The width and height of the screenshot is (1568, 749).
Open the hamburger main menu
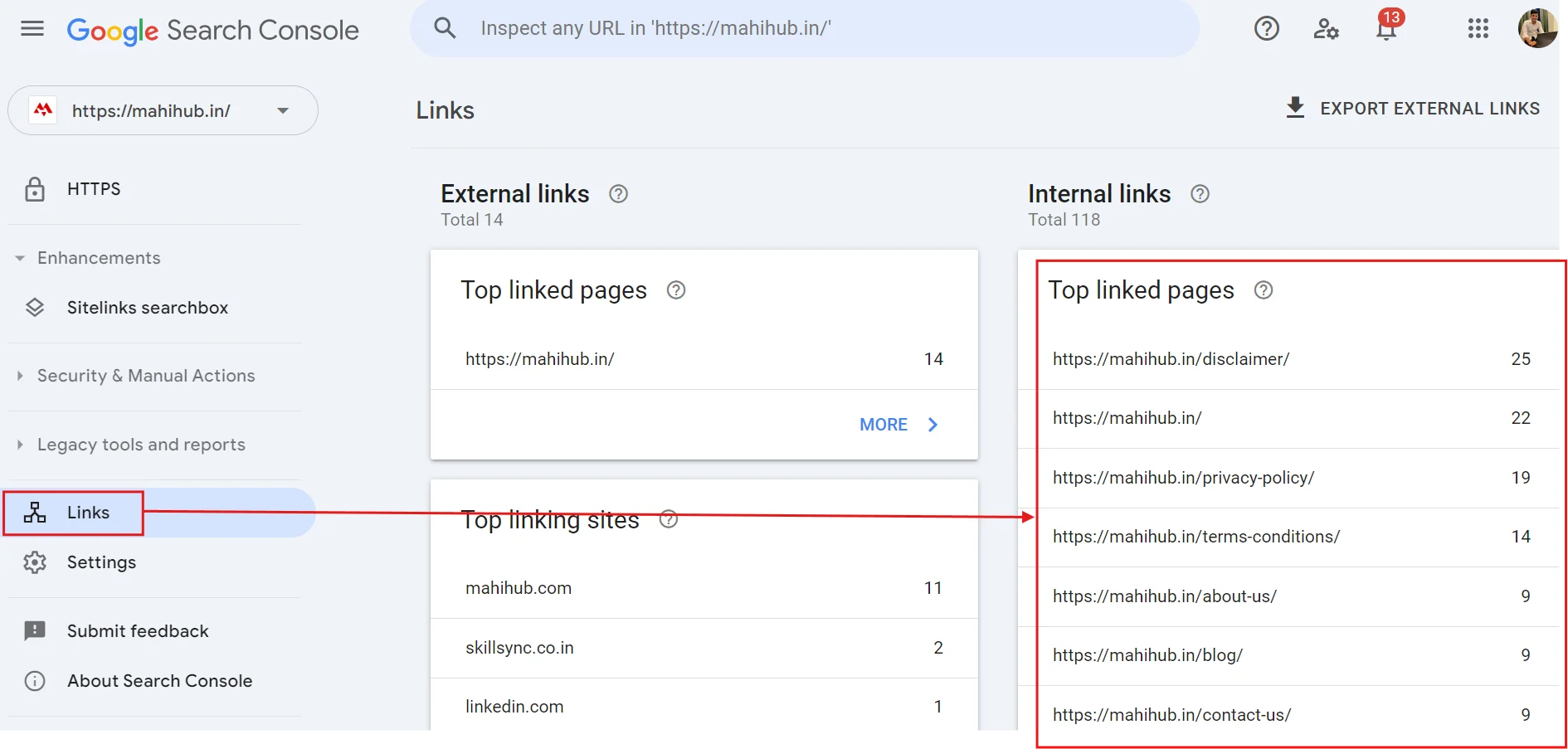(32, 30)
